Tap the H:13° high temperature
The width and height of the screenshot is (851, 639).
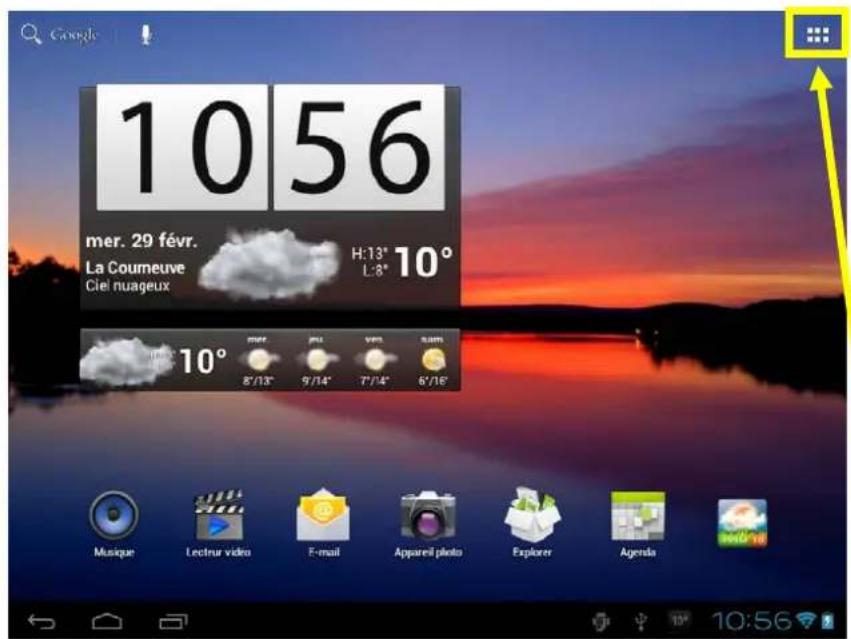pos(369,253)
